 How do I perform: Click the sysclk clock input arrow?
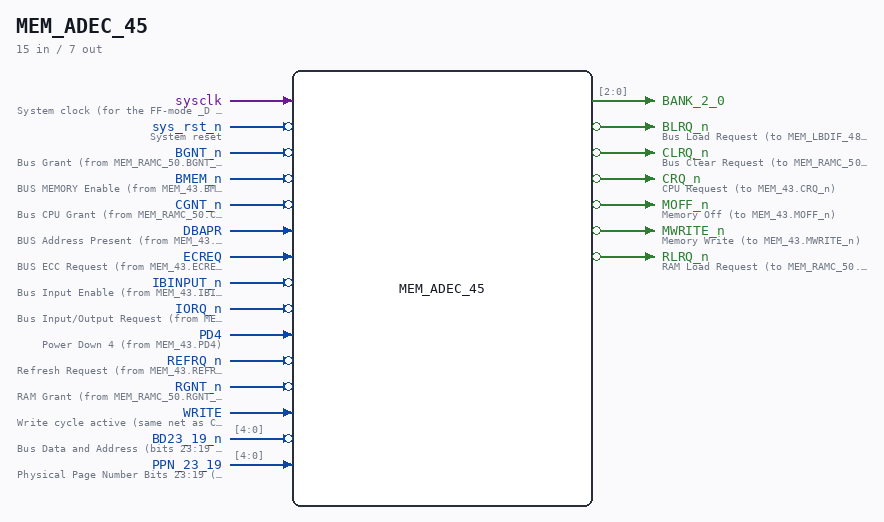pyautogui.click(x=288, y=101)
